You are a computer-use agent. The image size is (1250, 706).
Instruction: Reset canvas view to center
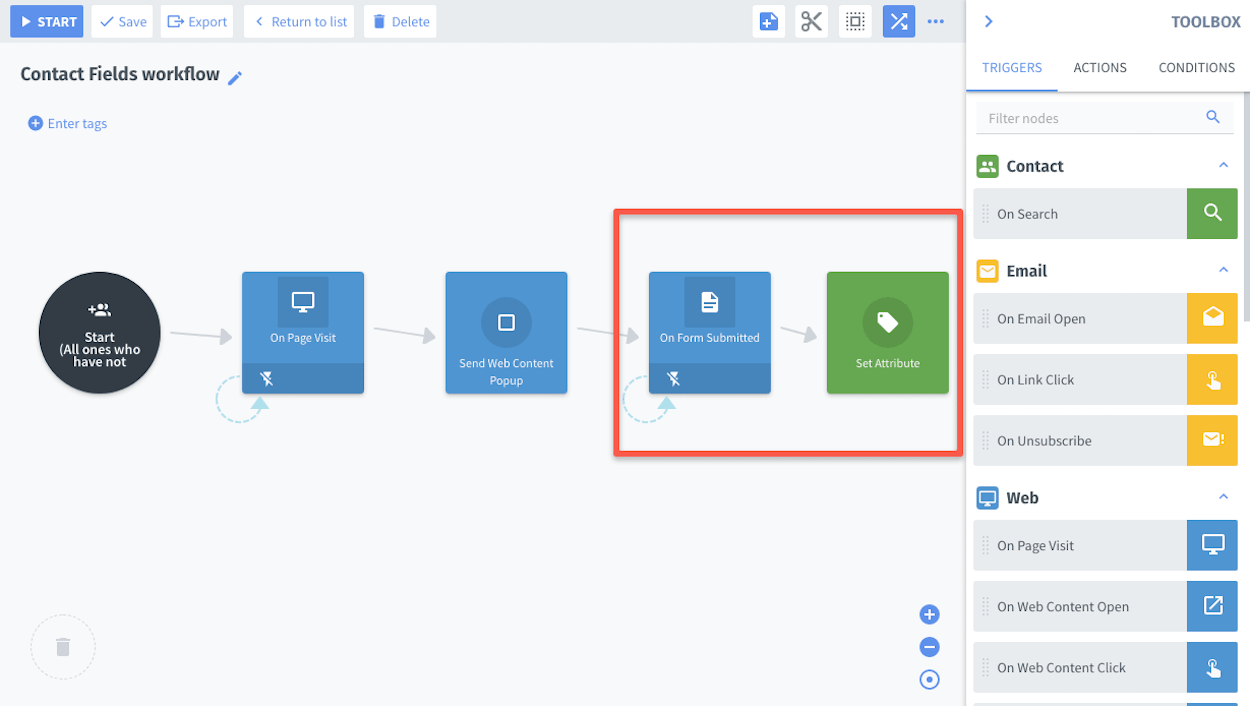click(x=929, y=680)
